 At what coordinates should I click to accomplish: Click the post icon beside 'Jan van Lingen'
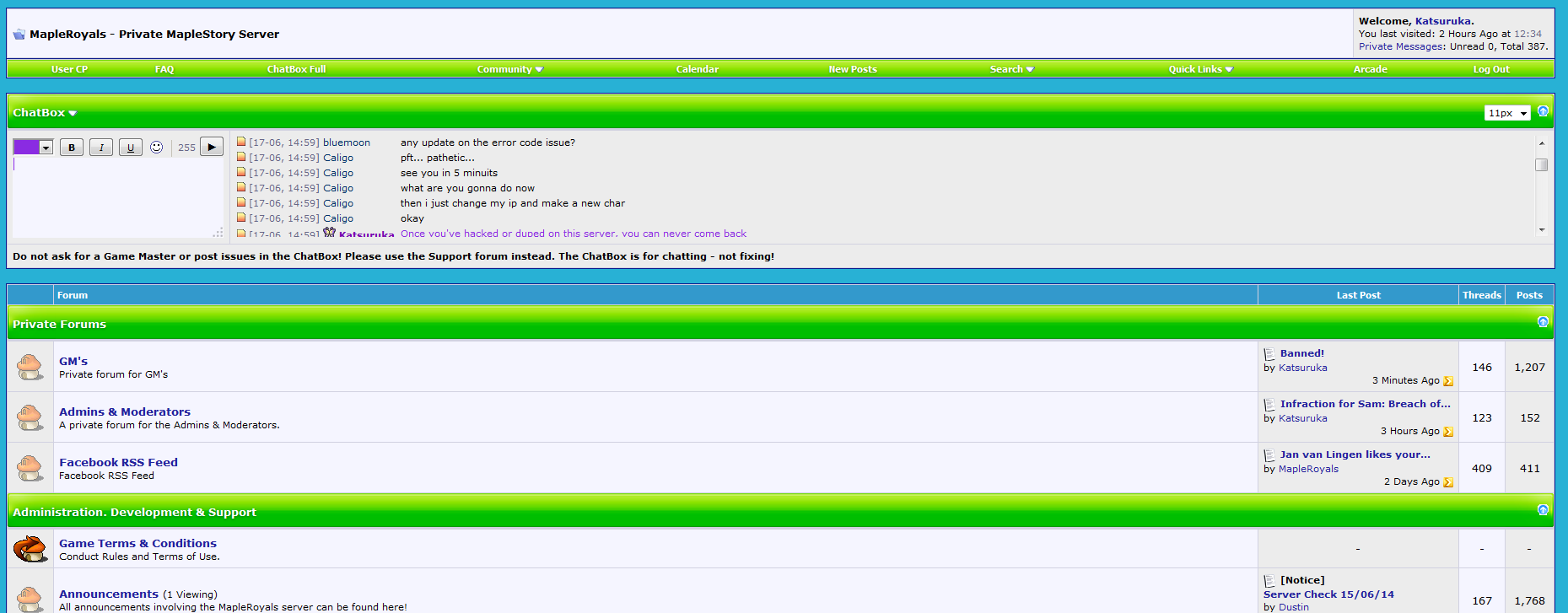[x=1269, y=455]
